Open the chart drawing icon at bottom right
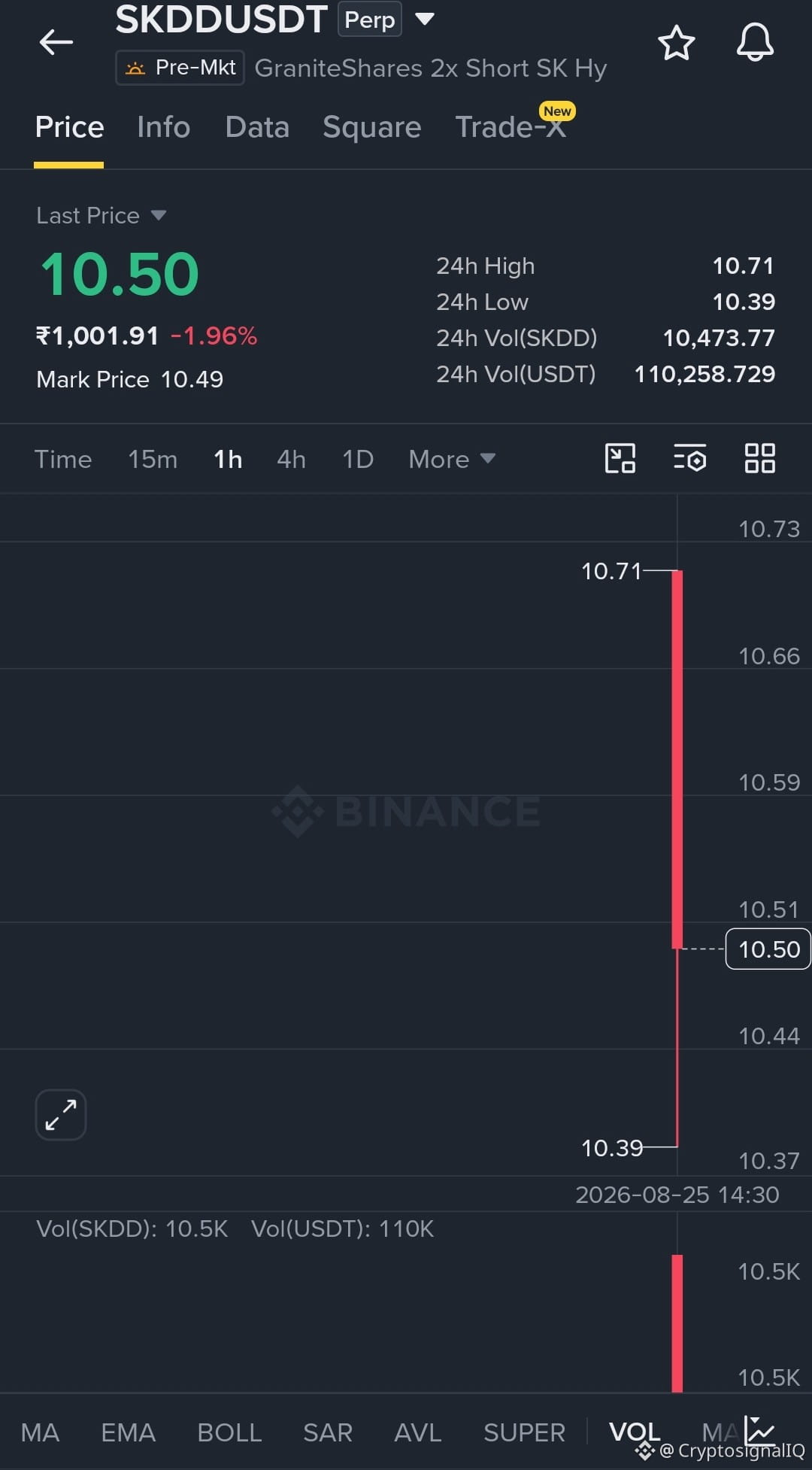The width and height of the screenshot is (812, 1470). pyautogui.click(x=759, y=1430)
